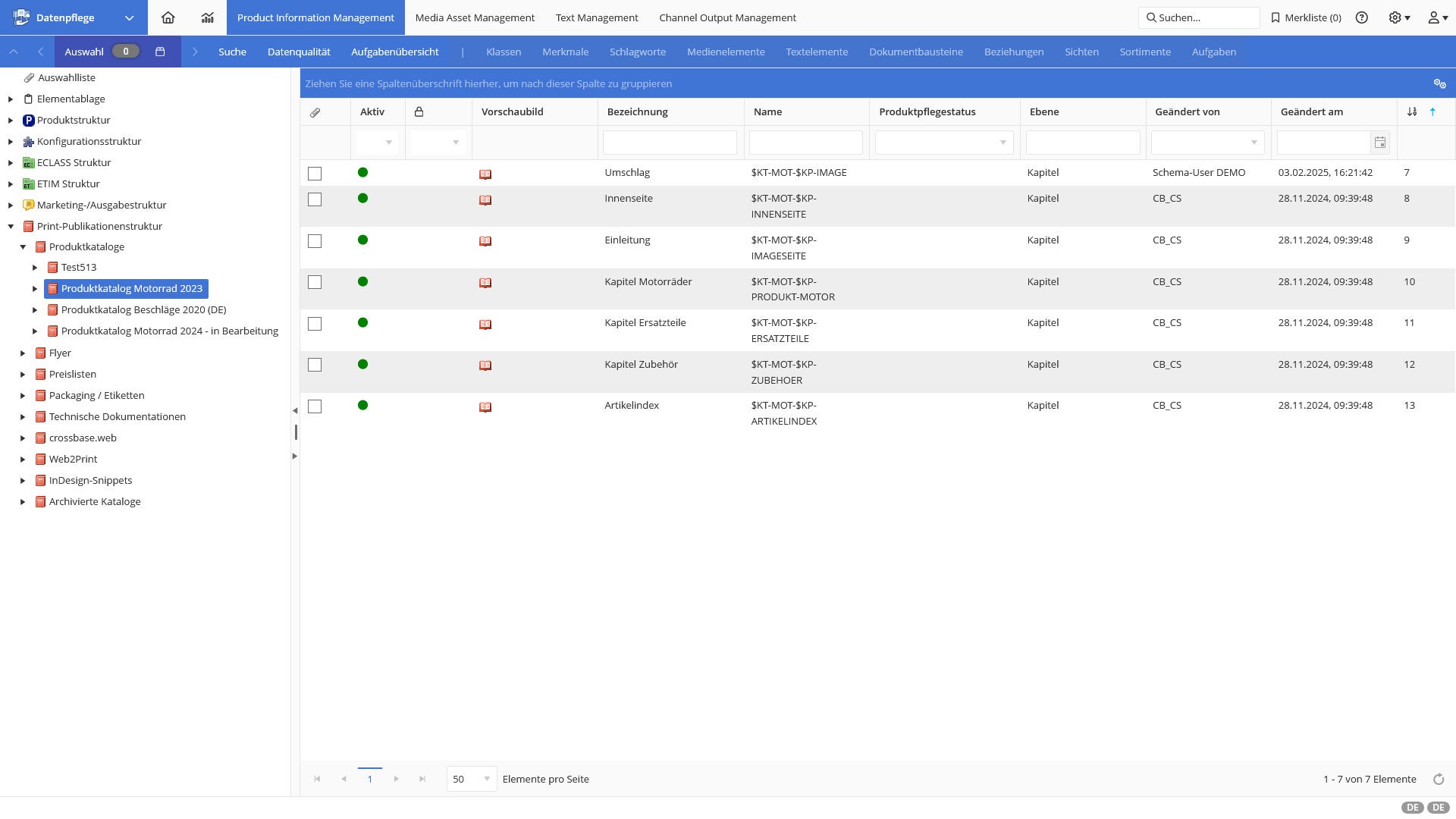Tick the Artikelindex row checkbox
Image resolution: width=1456 pixels, height=819 pixels.
pos(315,406)
